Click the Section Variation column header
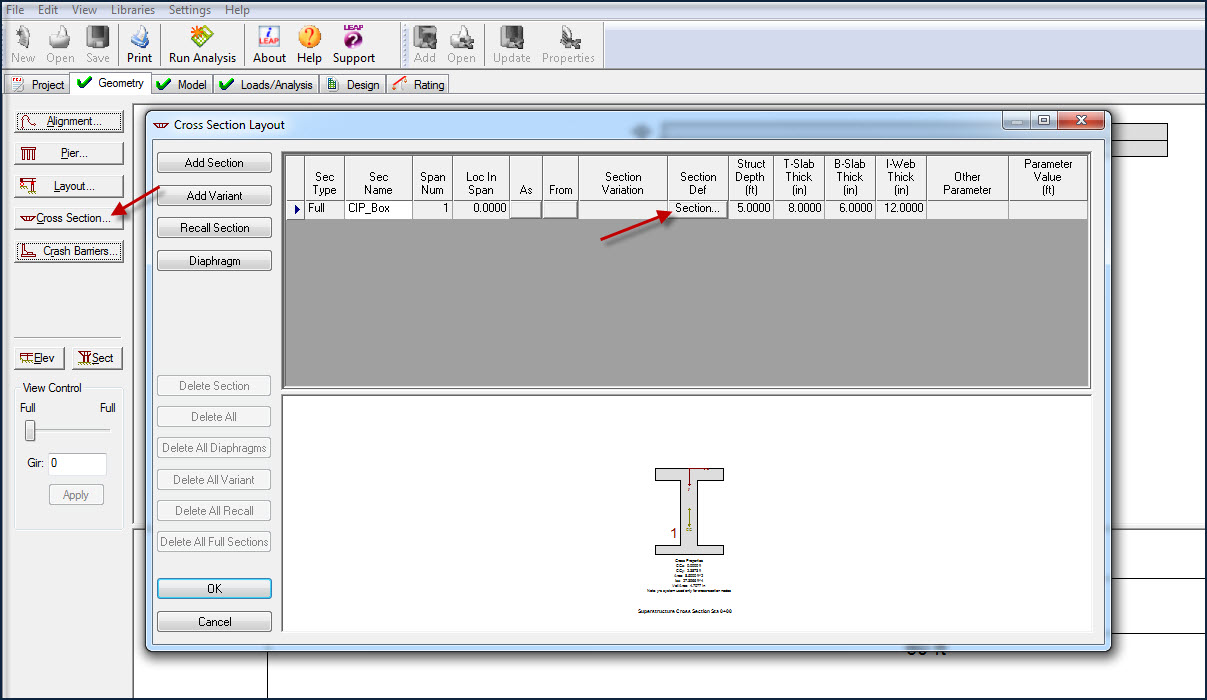 pos(623,178)
